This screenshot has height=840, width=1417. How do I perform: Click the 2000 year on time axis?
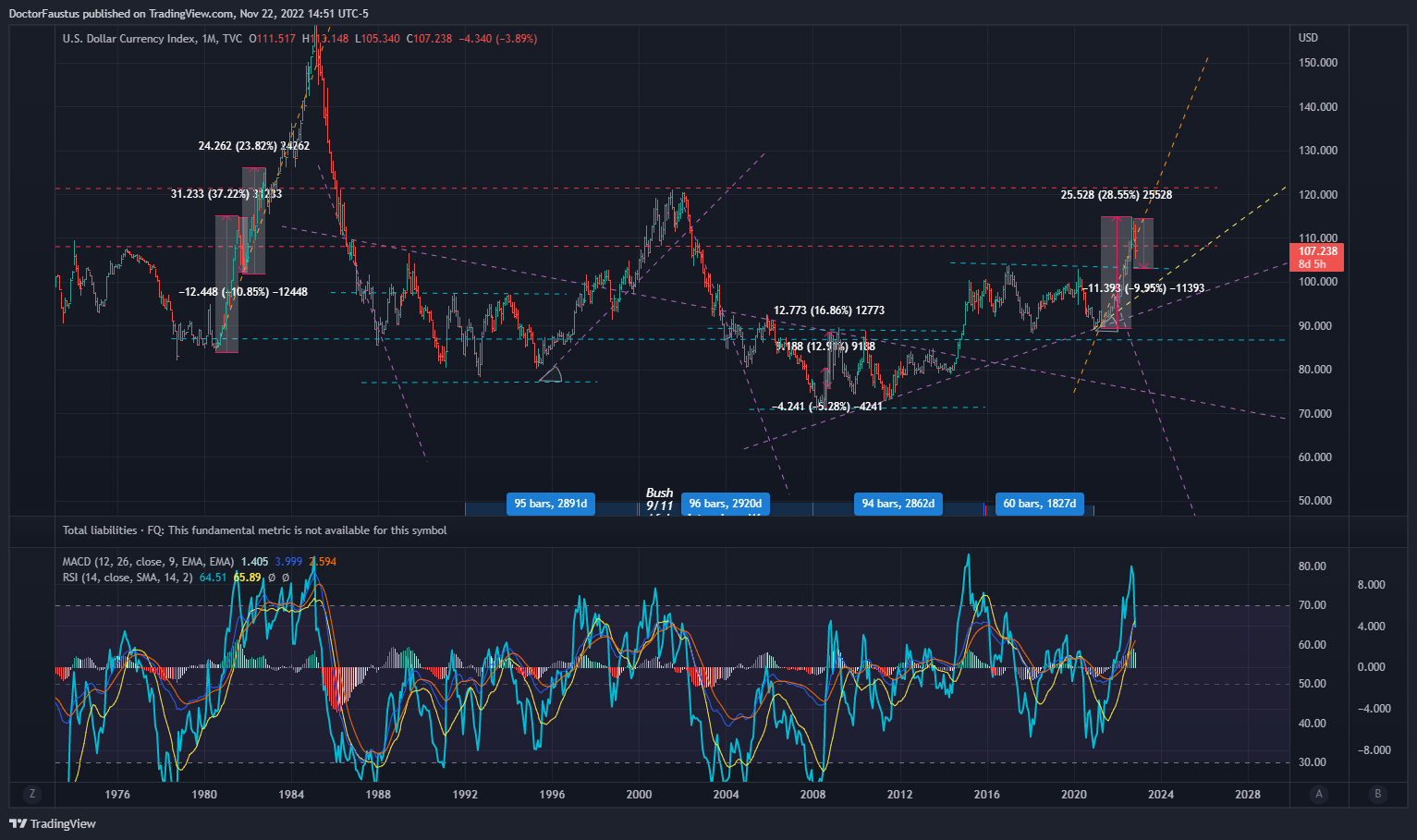(639, 795)
